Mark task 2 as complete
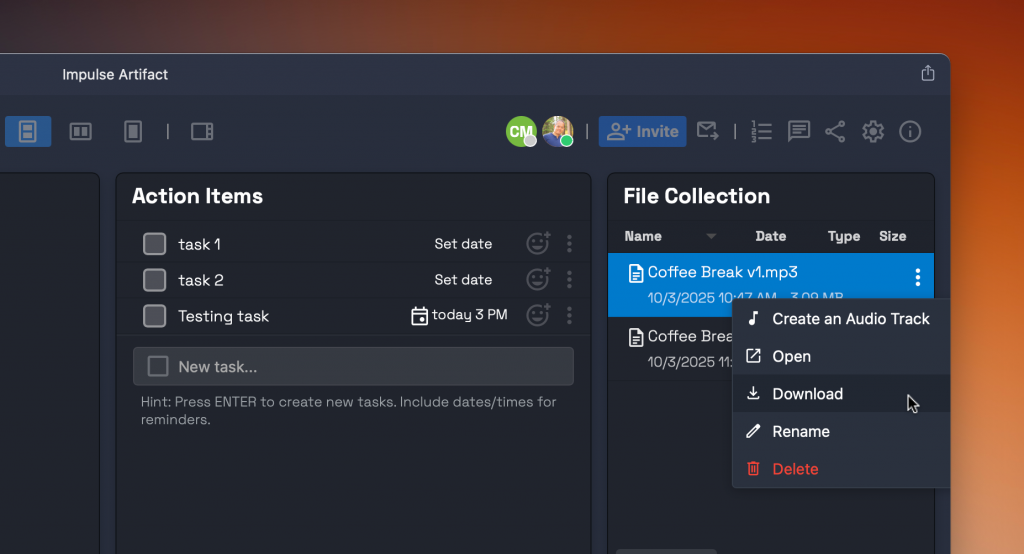The height and width of the screenshot is (554, 1024). [x=154, y=280]
